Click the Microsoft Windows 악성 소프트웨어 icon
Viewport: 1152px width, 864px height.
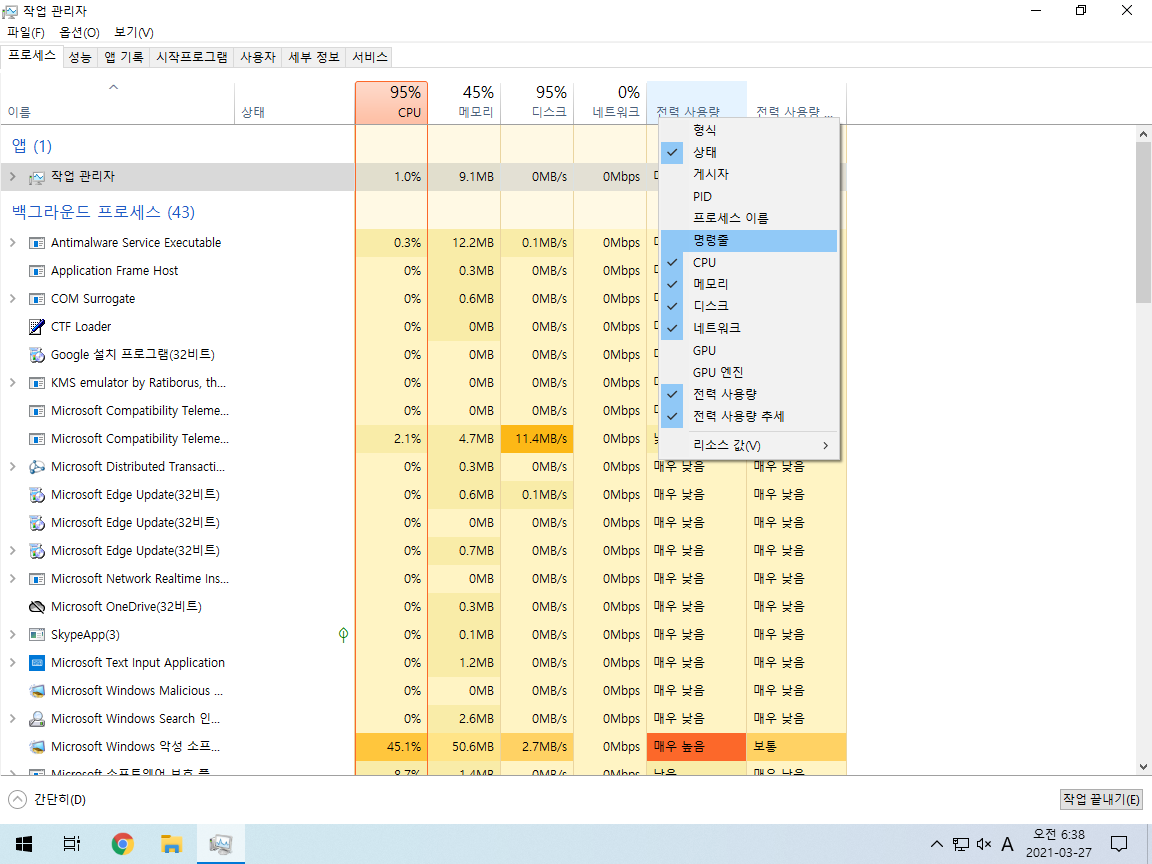37,746
